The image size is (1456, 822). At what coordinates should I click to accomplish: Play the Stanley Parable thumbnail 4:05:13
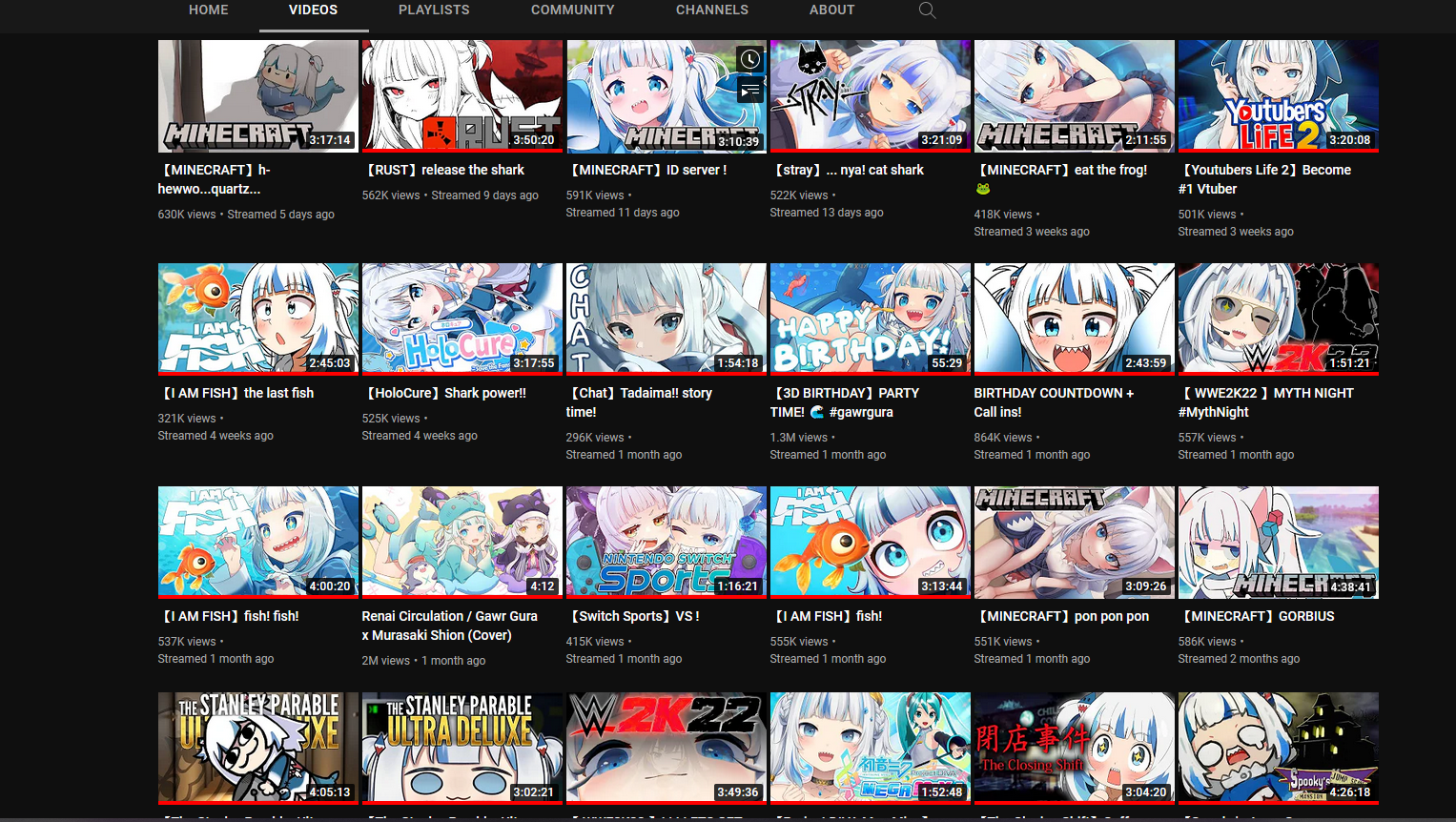click(x=258, y=749)
